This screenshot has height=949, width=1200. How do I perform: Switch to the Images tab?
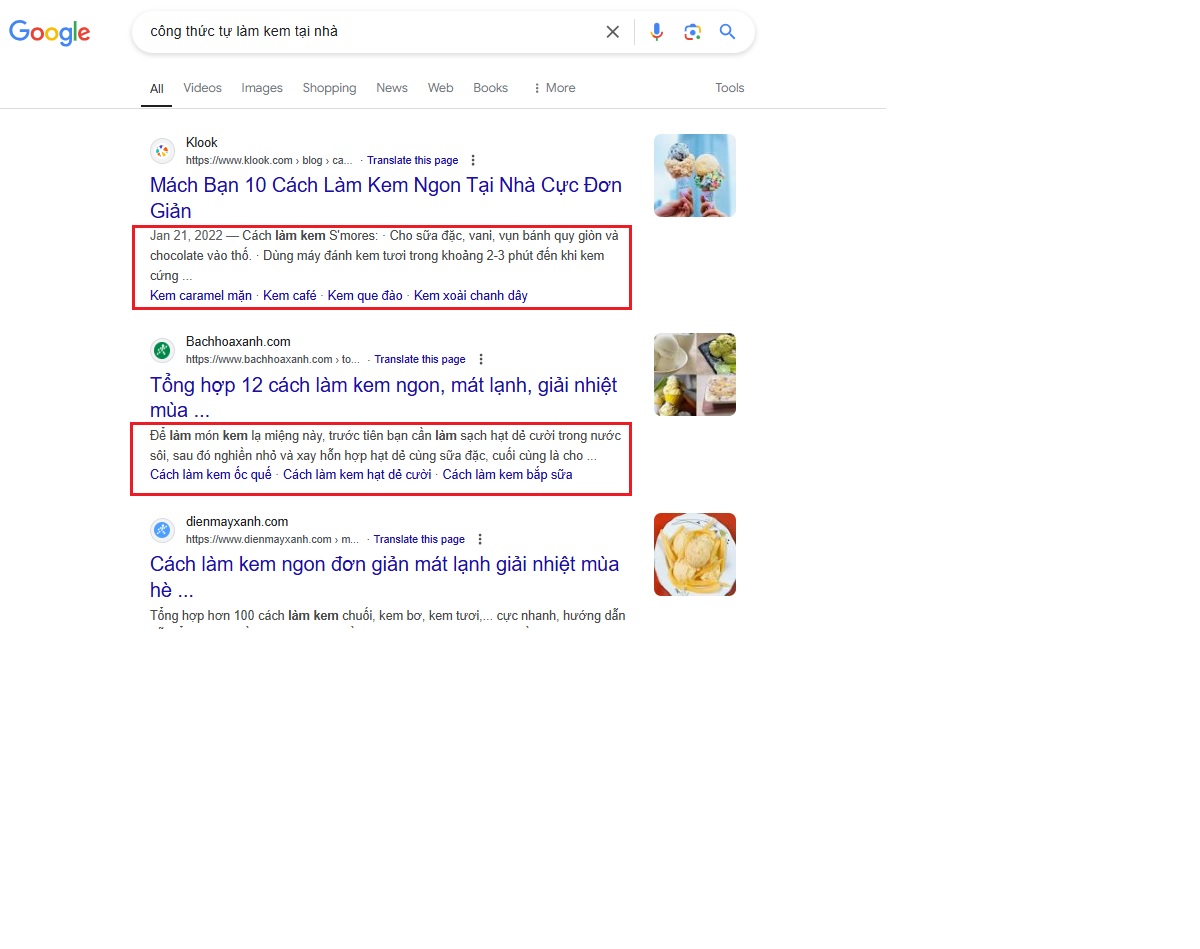(262, 88)
